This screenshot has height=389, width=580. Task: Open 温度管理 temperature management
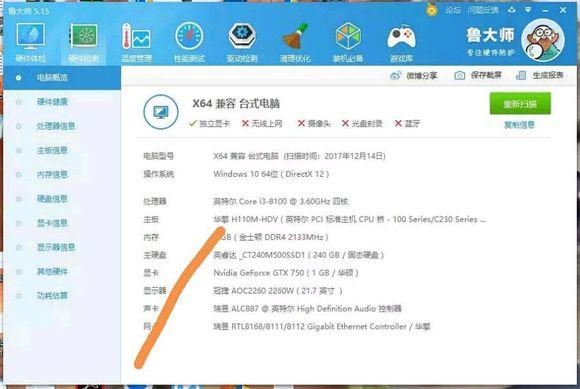tap(136, 43)
